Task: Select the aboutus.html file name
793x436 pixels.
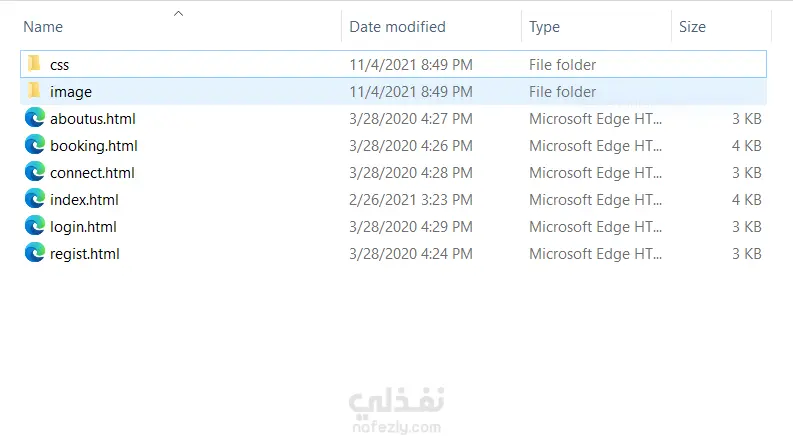Action: click(x=92, y=118)
